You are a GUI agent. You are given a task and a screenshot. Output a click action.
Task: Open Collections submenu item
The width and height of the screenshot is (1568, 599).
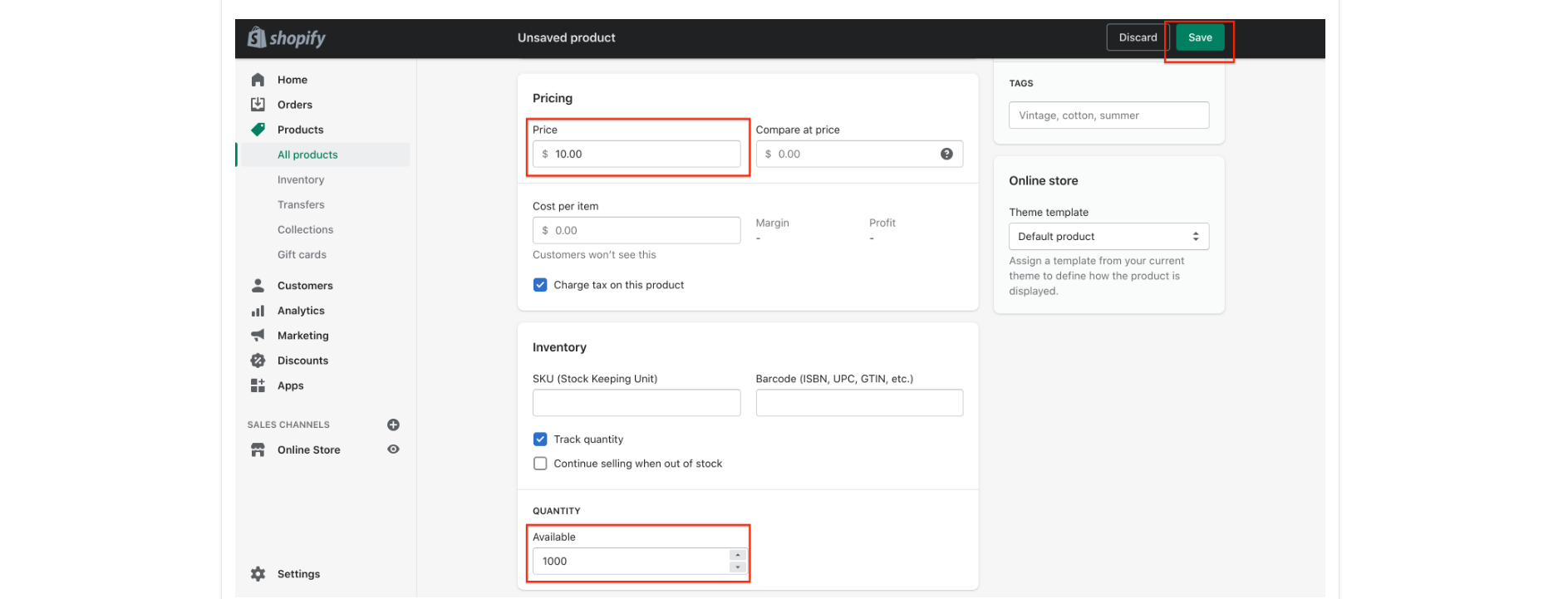click(305, 229)
